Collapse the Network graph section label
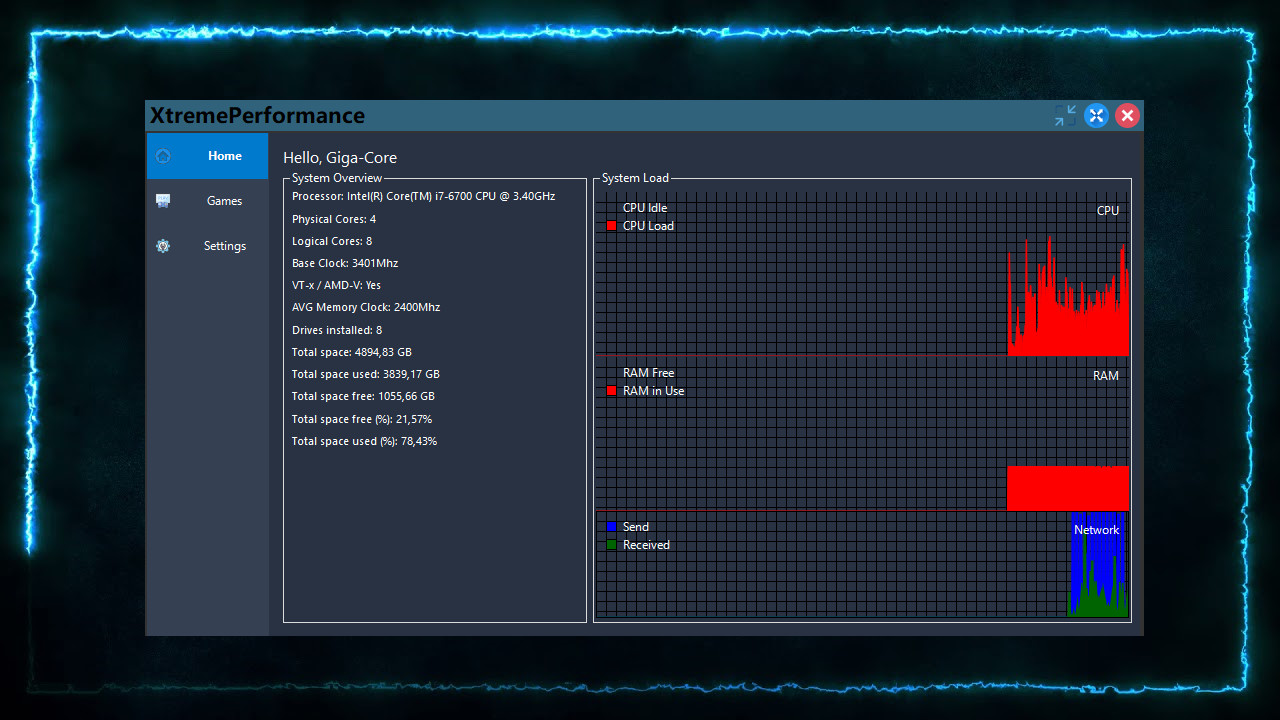 [x=1096, y=529]
